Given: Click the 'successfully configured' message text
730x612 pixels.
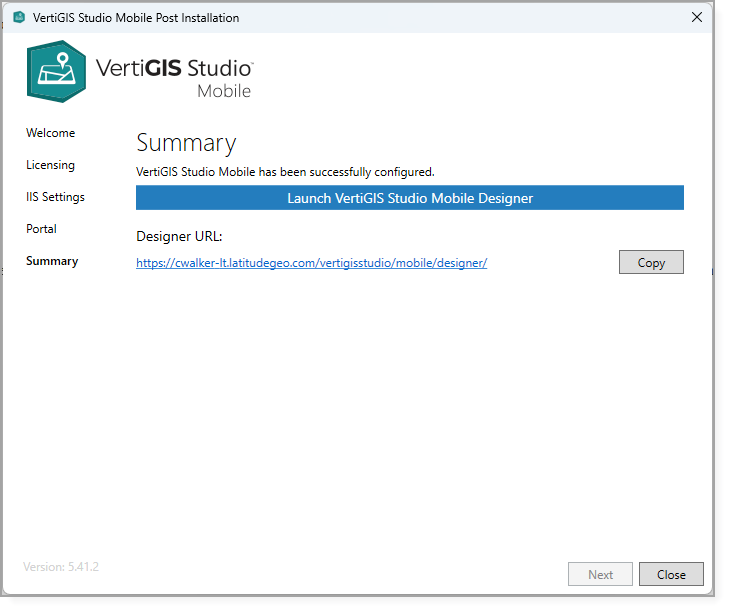Looking at the screenshot, I should pos(285,172).
